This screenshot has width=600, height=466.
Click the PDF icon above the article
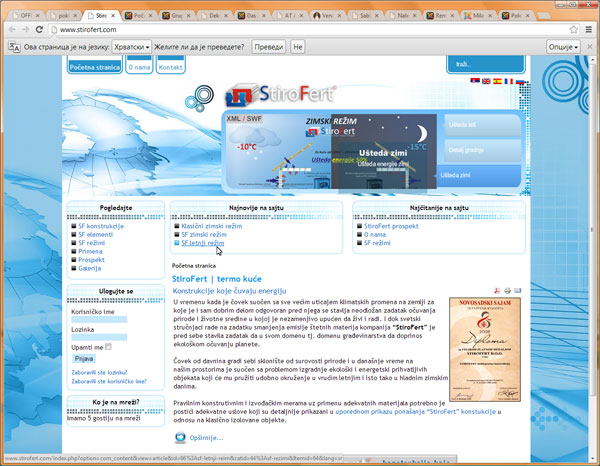pyautogui.click(x=496, y=290)
